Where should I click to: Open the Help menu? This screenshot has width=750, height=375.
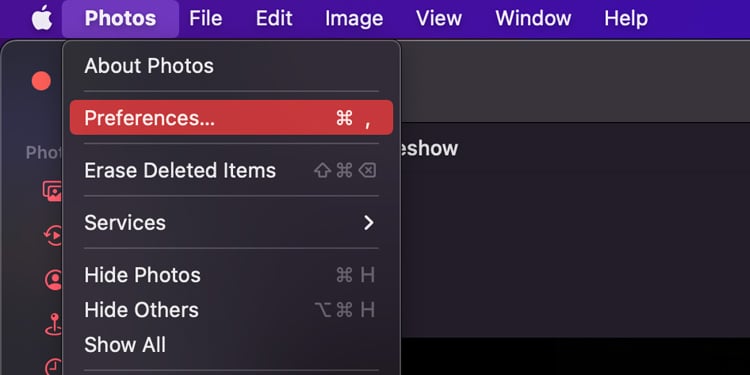626,19
